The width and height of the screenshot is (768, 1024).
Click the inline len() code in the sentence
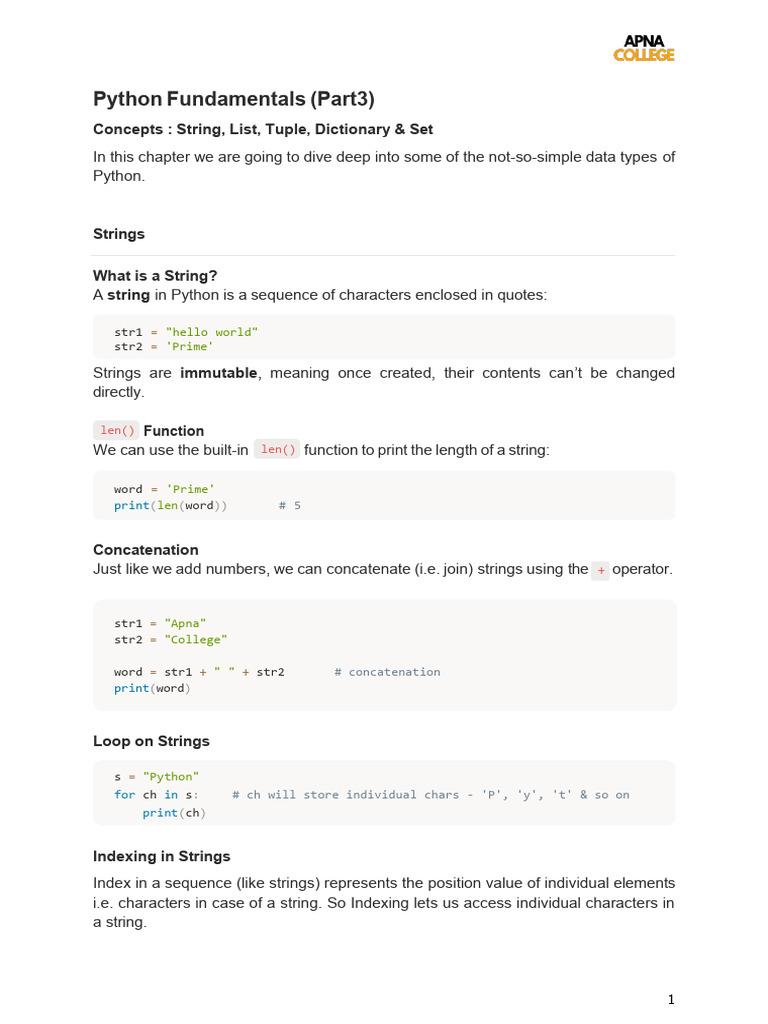[277, 450]
